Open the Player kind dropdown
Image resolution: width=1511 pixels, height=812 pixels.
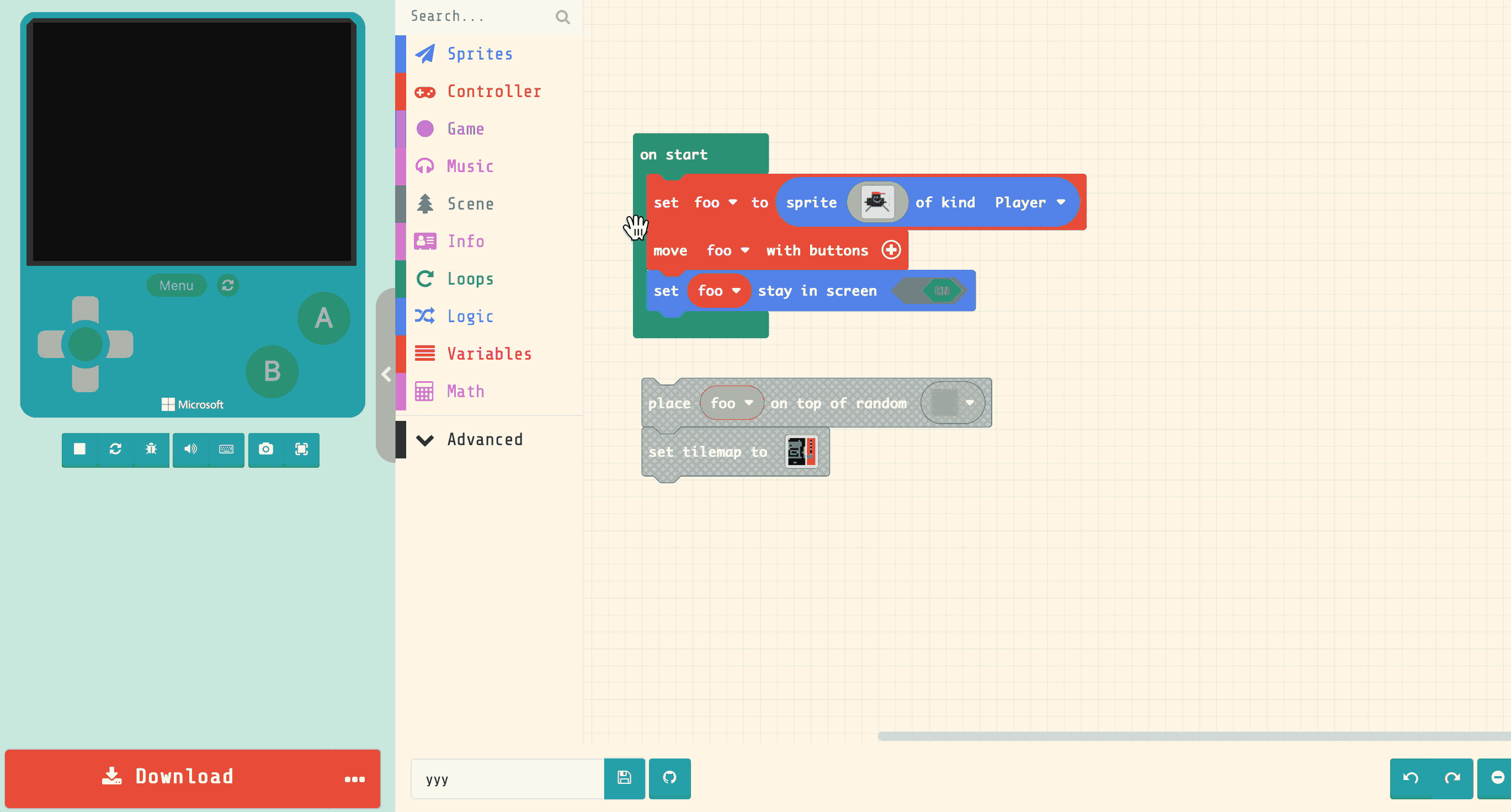tap(1029, 202)
